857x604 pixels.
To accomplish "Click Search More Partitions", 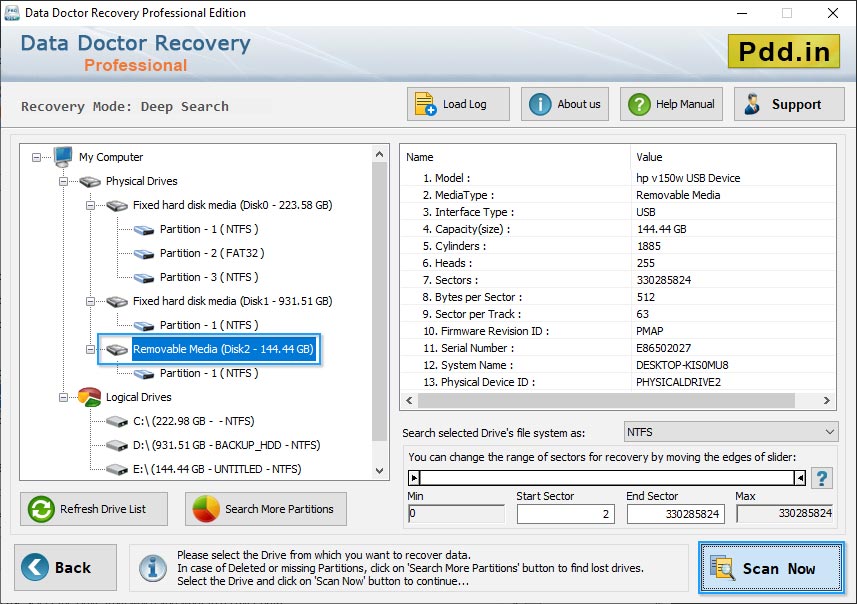I will coord(266,509).
